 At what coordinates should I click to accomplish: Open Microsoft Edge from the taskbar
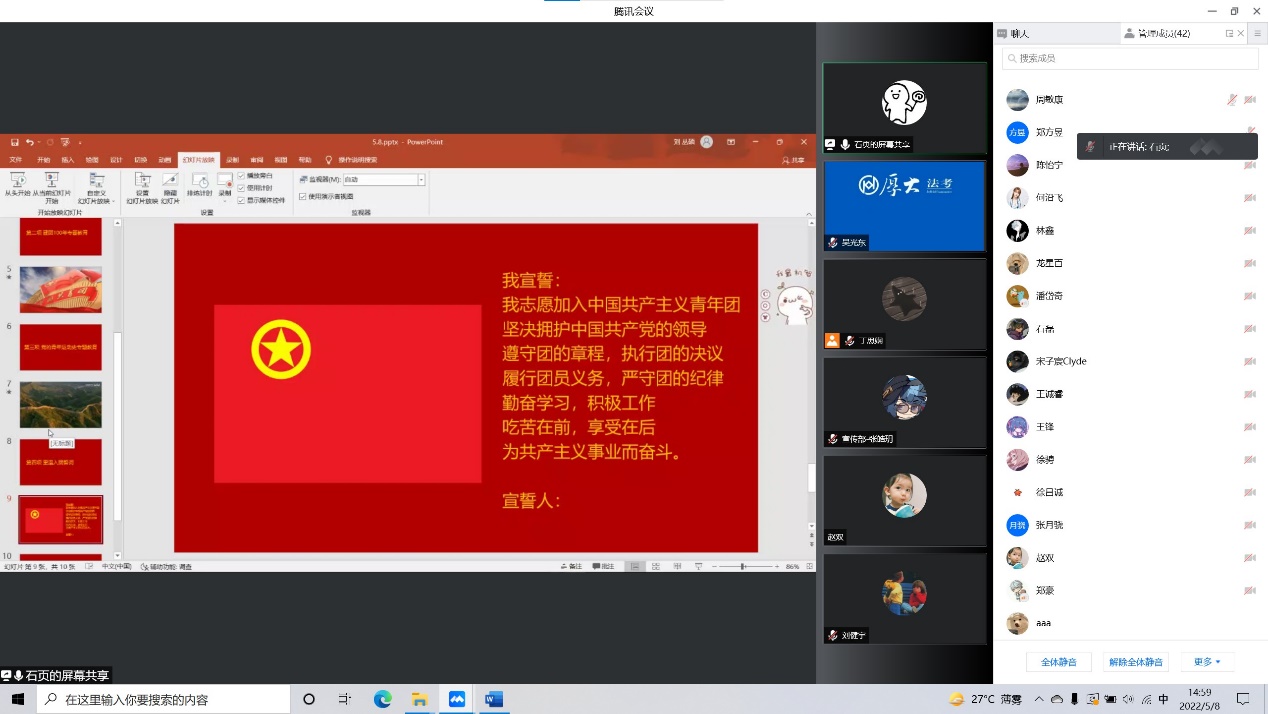pyautogui.click(x=382, y=699)
